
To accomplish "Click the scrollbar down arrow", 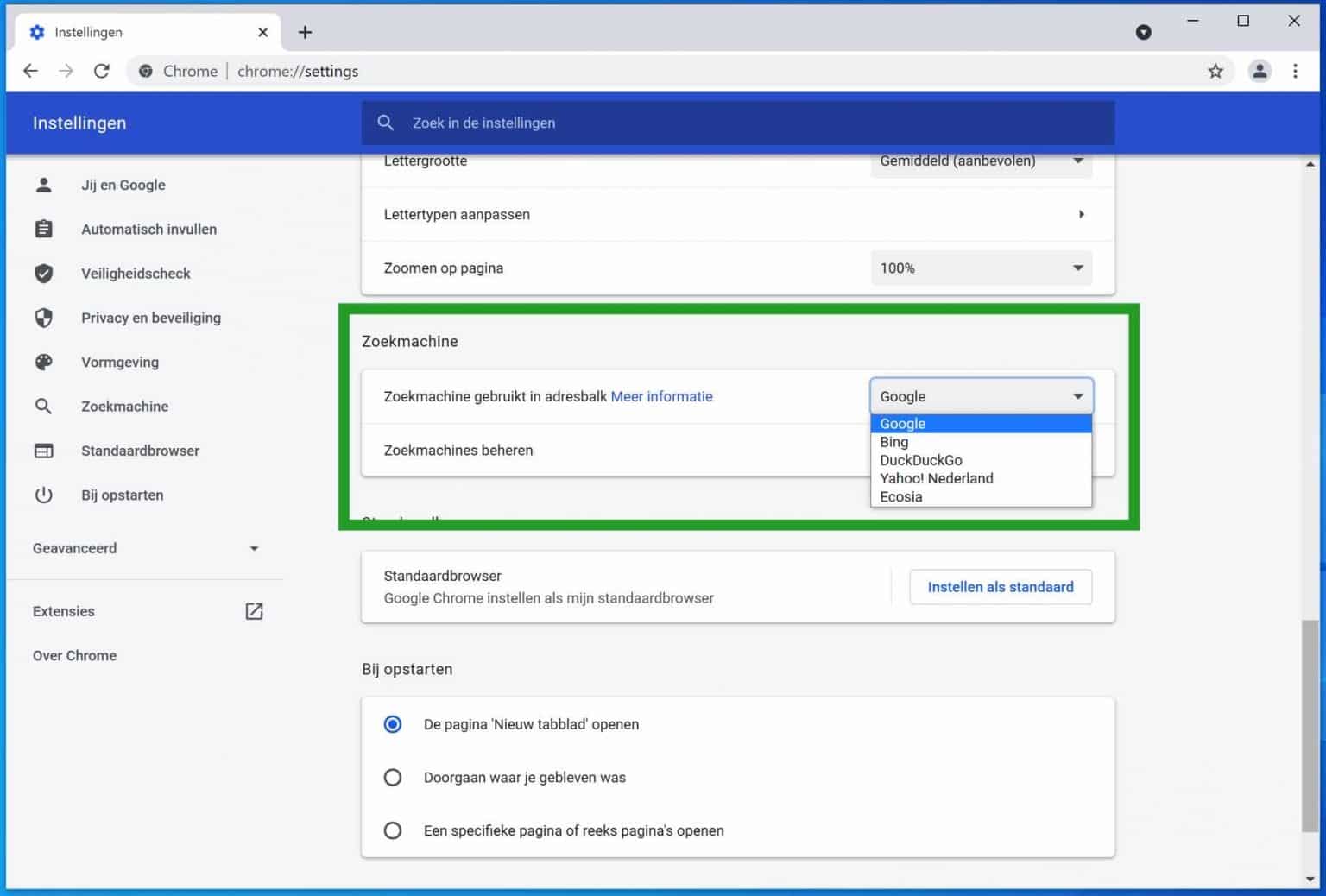I will tap(1310, 880).
